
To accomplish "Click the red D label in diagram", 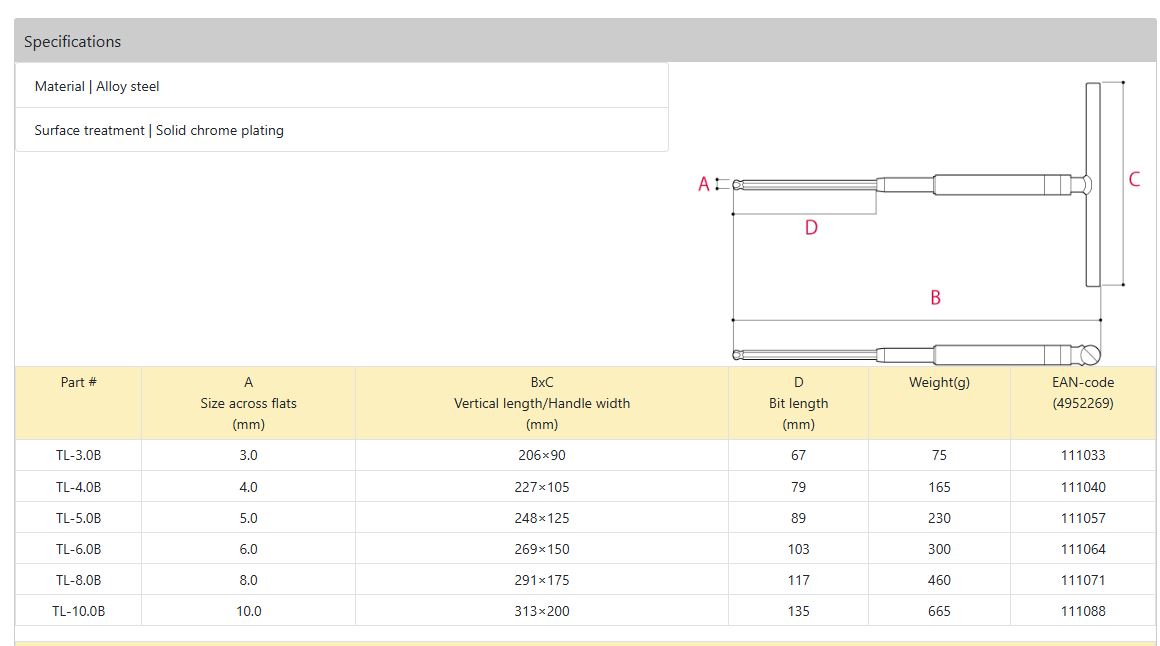I will click(811, 228).
